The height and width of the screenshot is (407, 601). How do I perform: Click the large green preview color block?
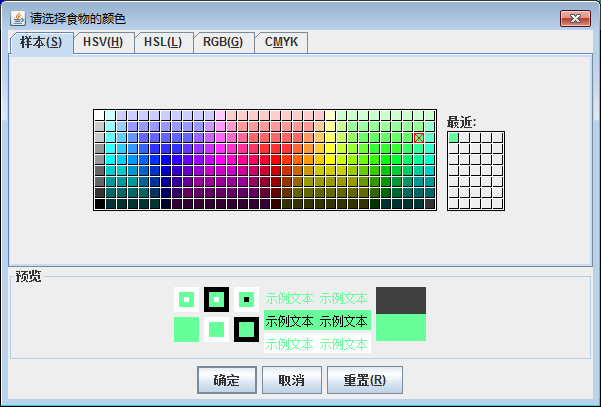pyautogui.click(x=401, y=327)
